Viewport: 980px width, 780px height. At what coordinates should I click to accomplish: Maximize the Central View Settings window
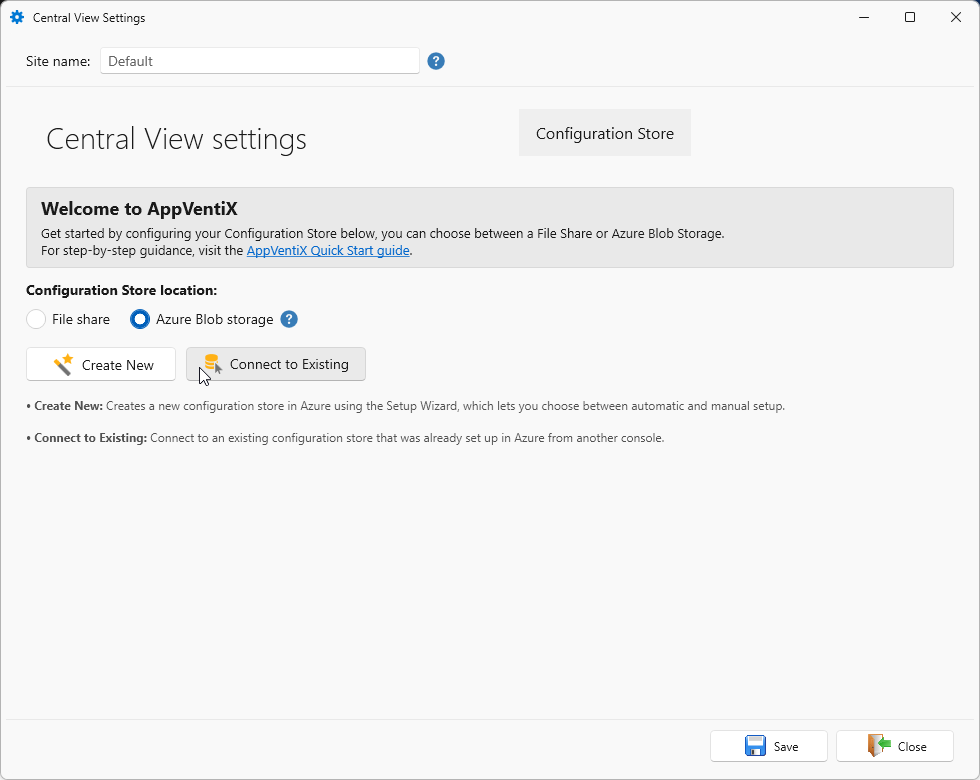coord(910,18)
